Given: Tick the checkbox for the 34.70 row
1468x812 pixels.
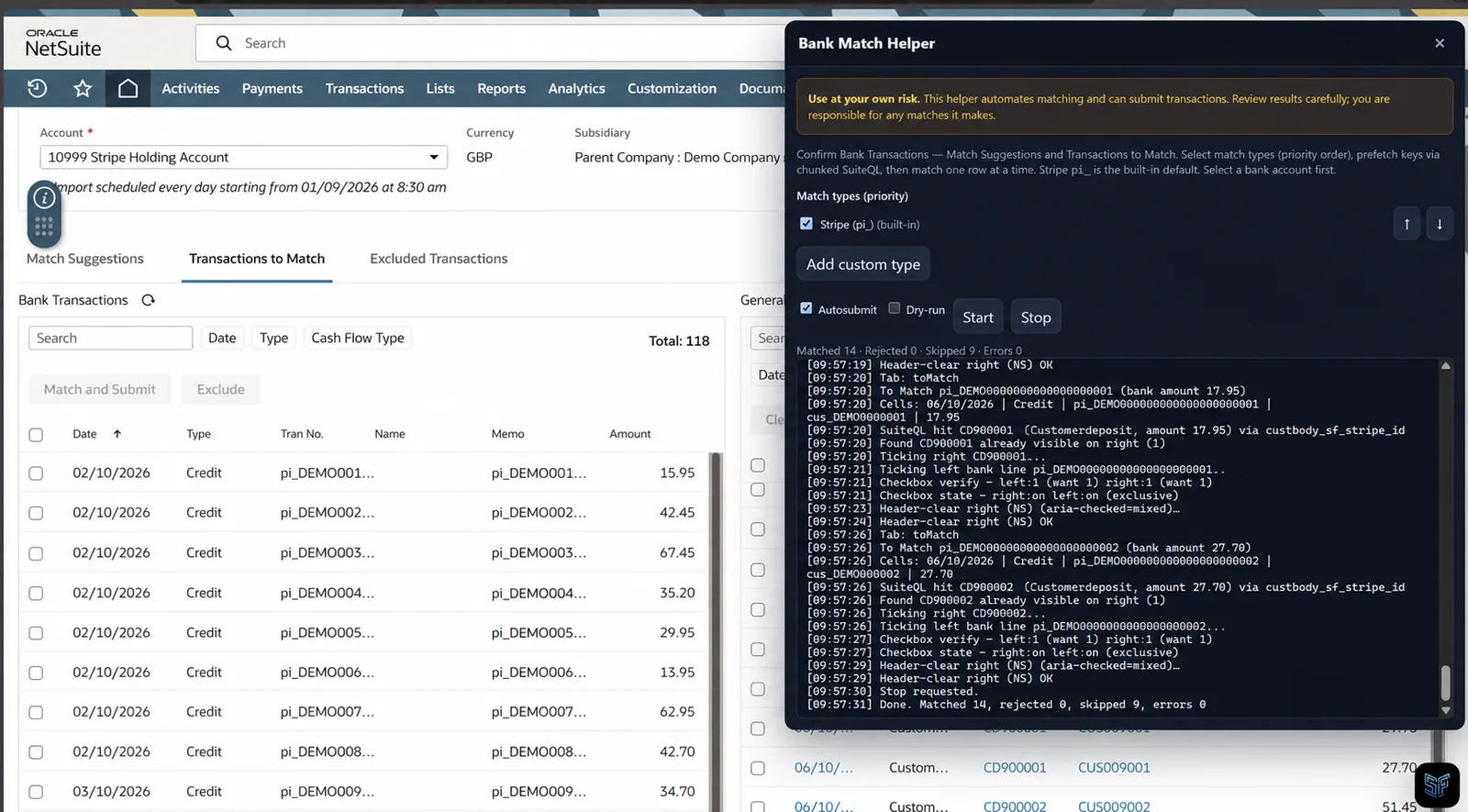Looking at the screenshot, I should point(36,792).
